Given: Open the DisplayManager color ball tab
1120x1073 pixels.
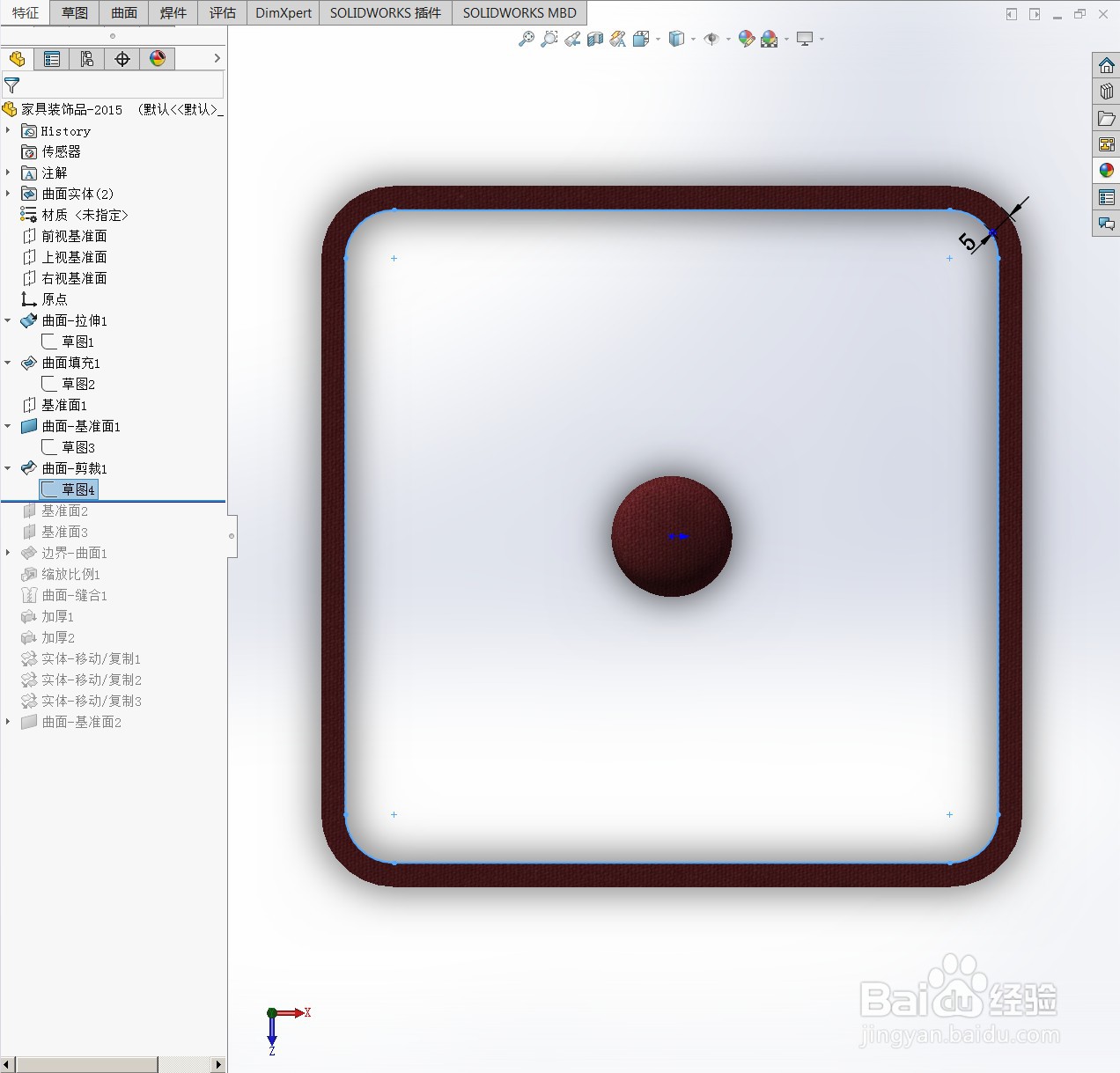Looking at the screenshot, I should click(x=158, y=59).
